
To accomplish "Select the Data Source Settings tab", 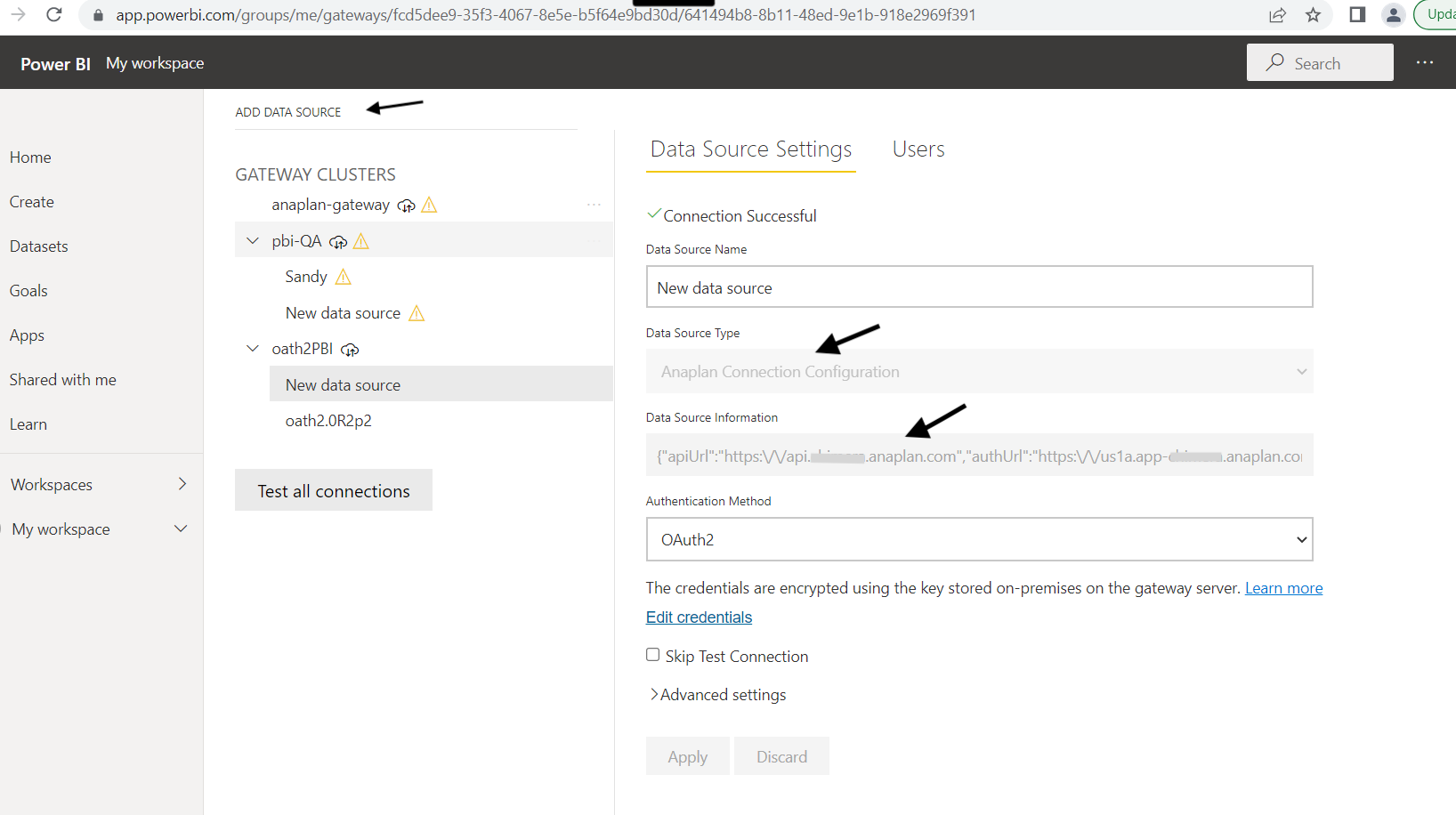I will (x=751, y=149).
